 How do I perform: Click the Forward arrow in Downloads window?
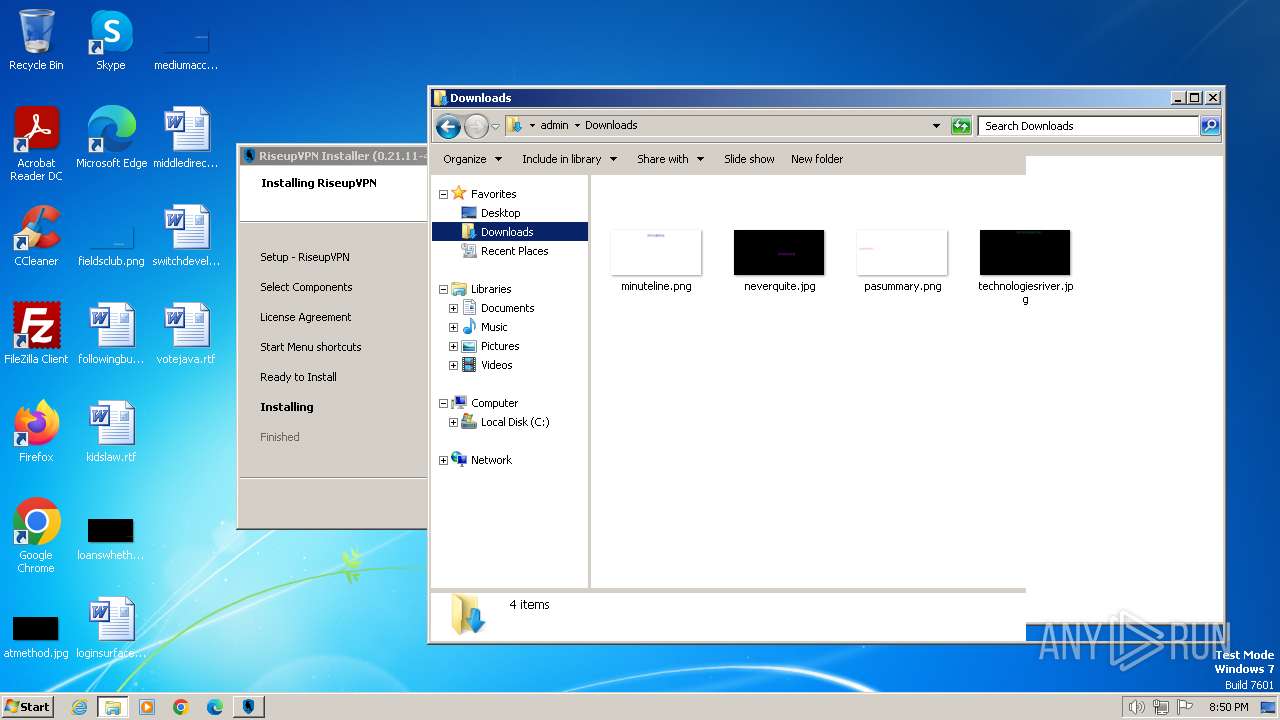coord(476,126)
